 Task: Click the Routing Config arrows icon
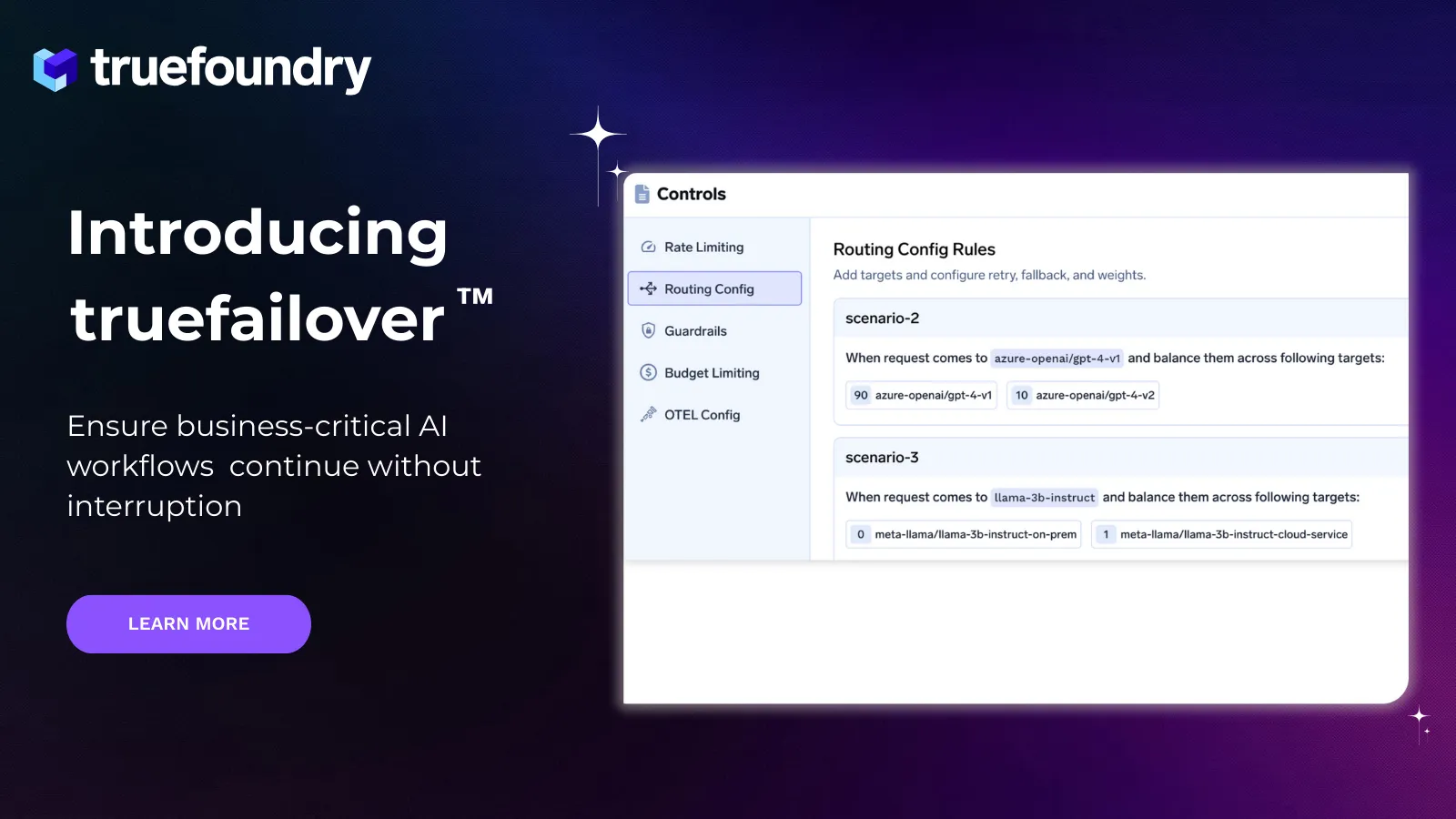pos(649,289)
